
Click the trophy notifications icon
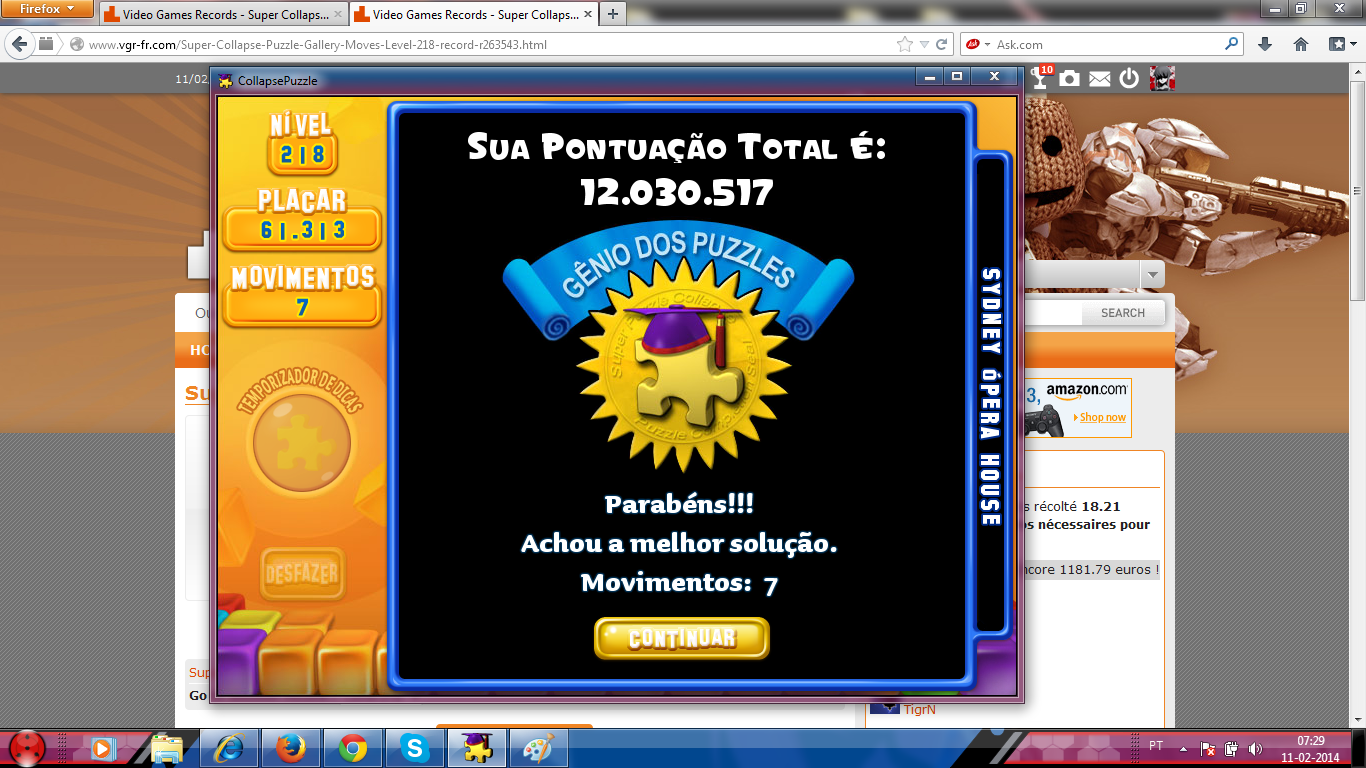pyautogui.click(x=1042, y=78)
